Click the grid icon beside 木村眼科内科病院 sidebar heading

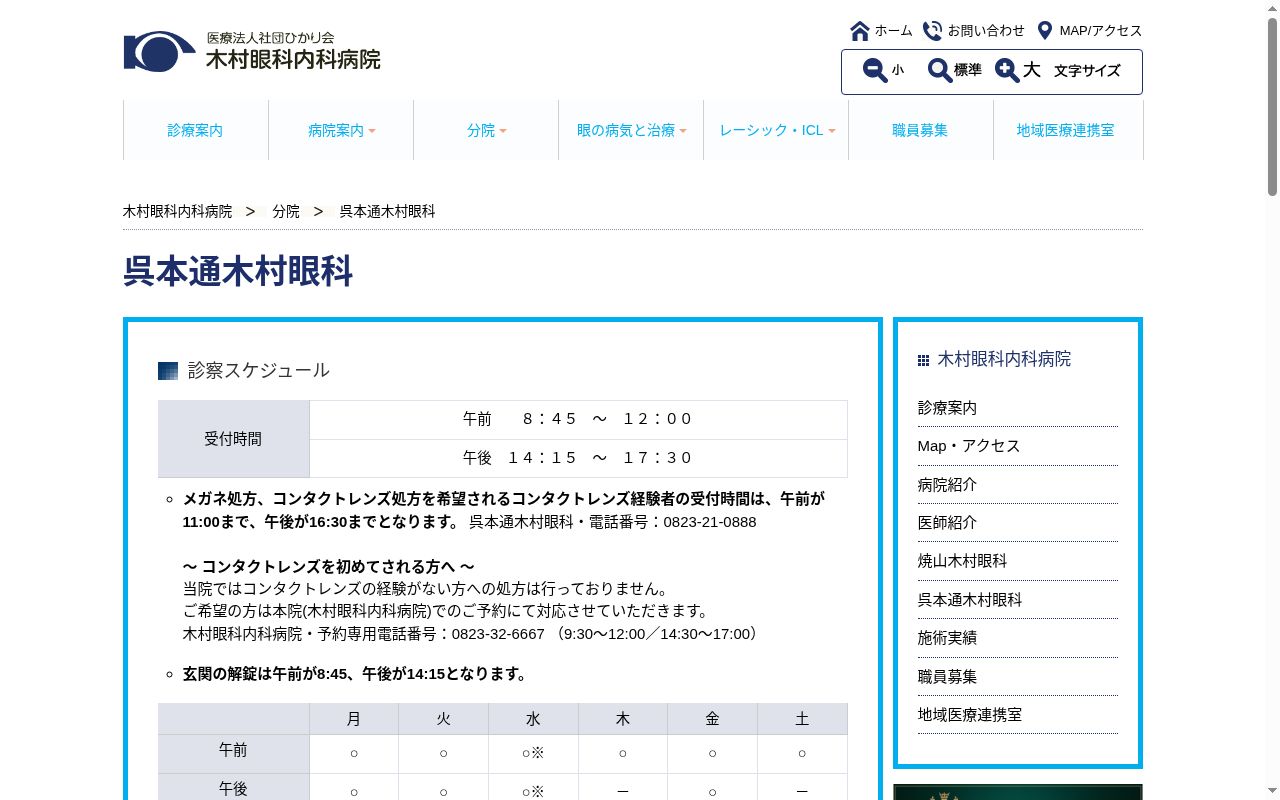(923, 360)
